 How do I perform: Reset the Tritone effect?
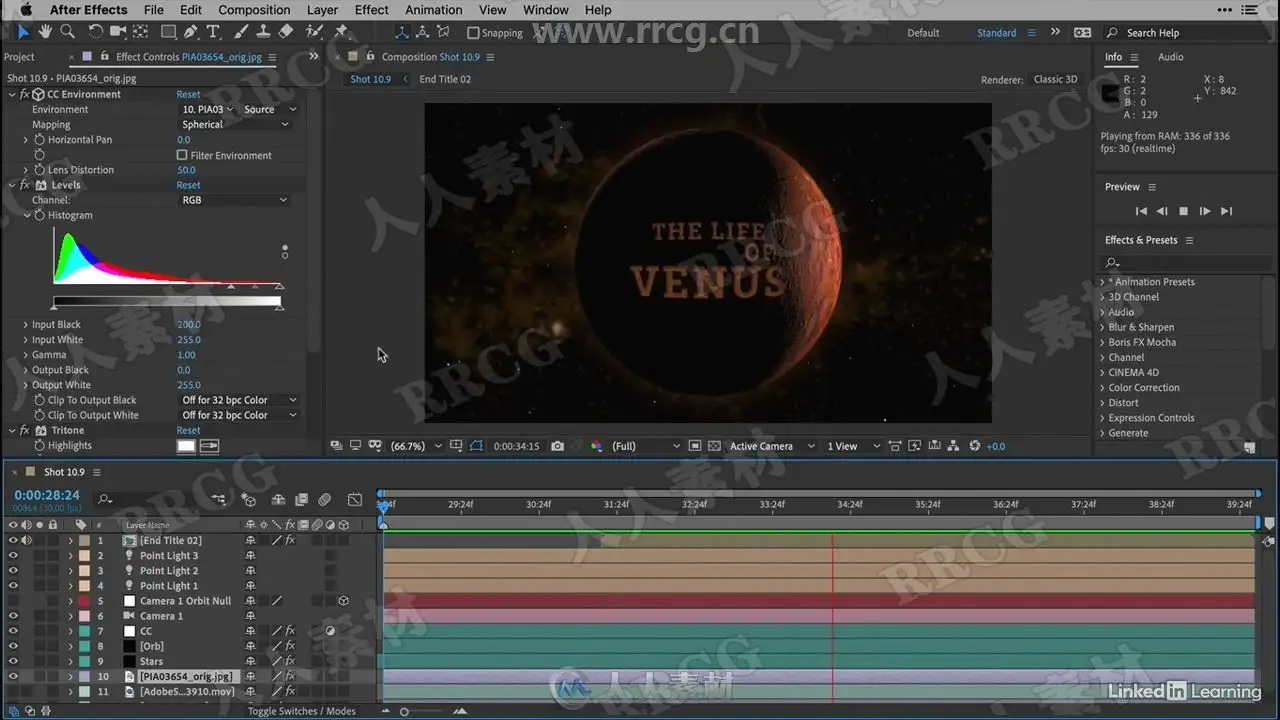188,431
